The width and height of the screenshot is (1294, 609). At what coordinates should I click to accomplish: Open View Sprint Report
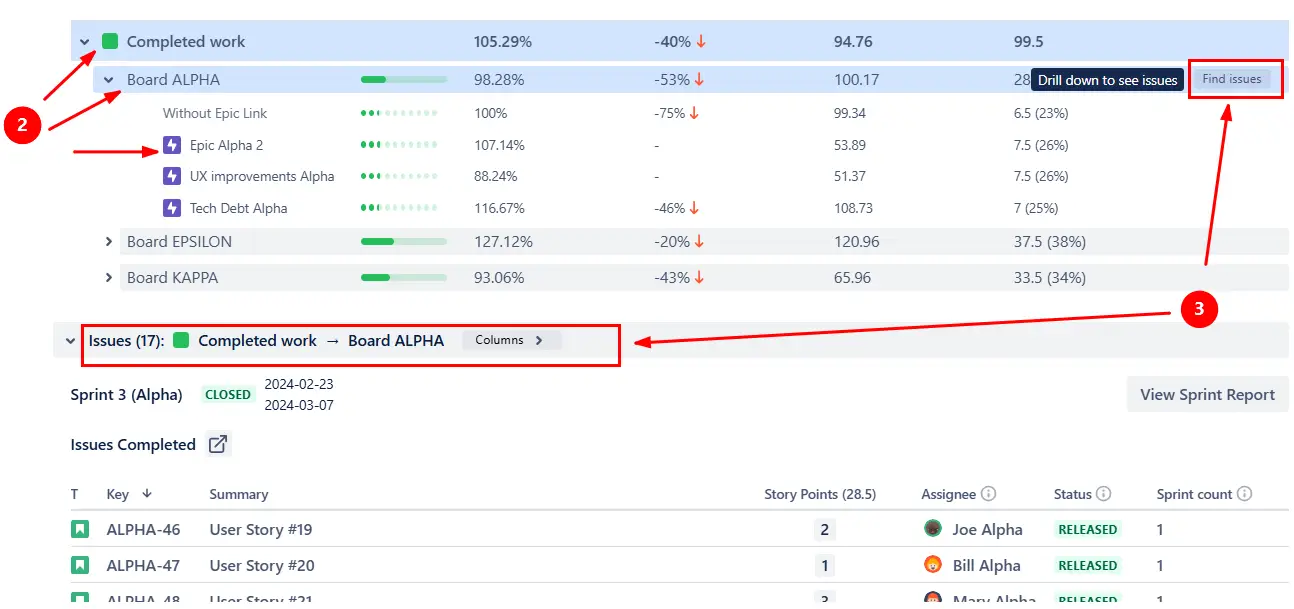point(1207,394)
